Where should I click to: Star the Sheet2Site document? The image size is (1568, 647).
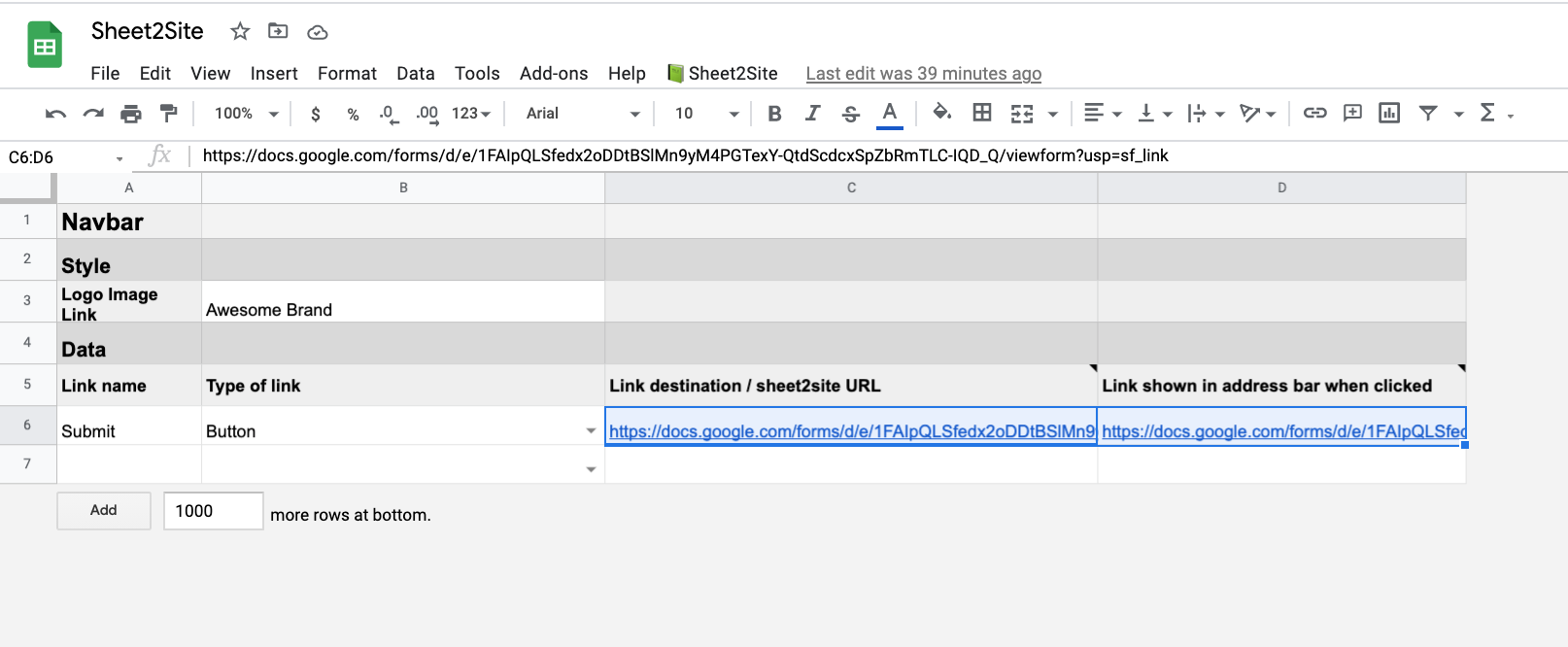[240, 32]
